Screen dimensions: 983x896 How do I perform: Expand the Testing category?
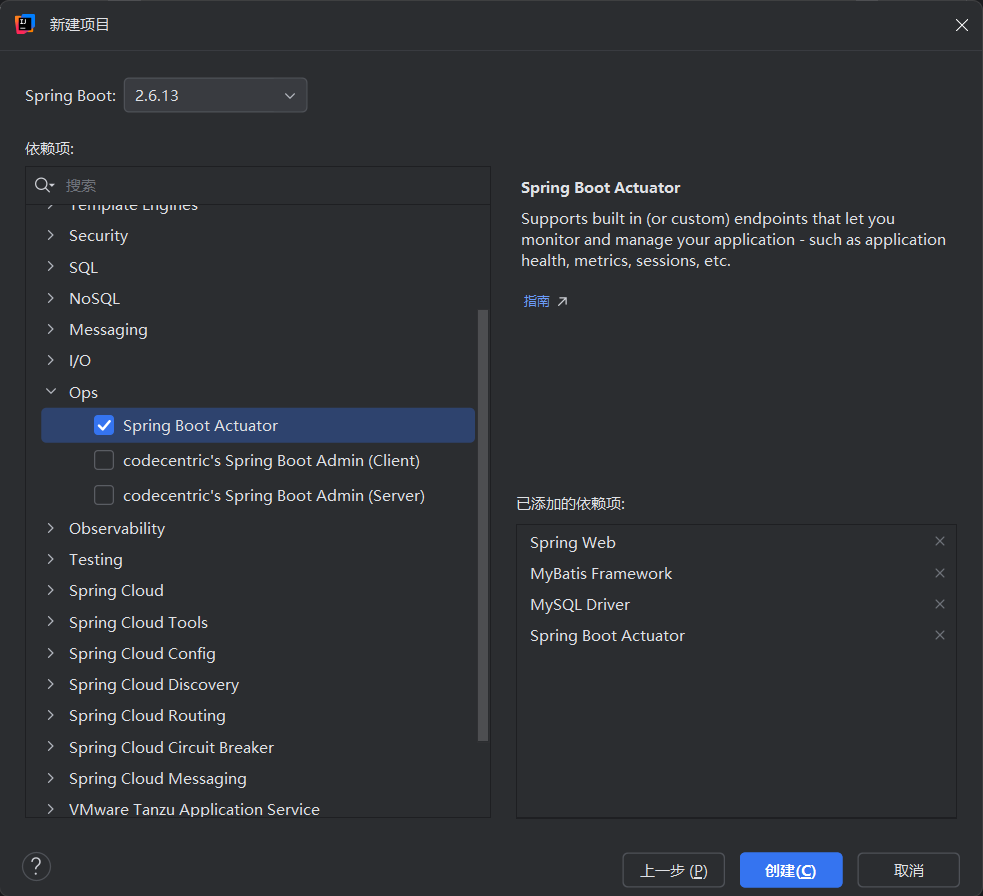tap(51, 559)
